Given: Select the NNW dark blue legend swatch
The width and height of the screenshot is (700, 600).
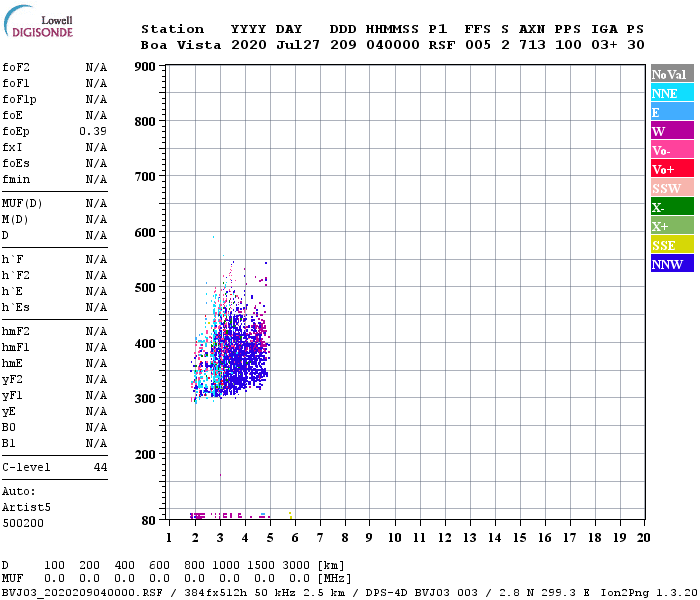Looking at the screenshot, I should point(672,263).
